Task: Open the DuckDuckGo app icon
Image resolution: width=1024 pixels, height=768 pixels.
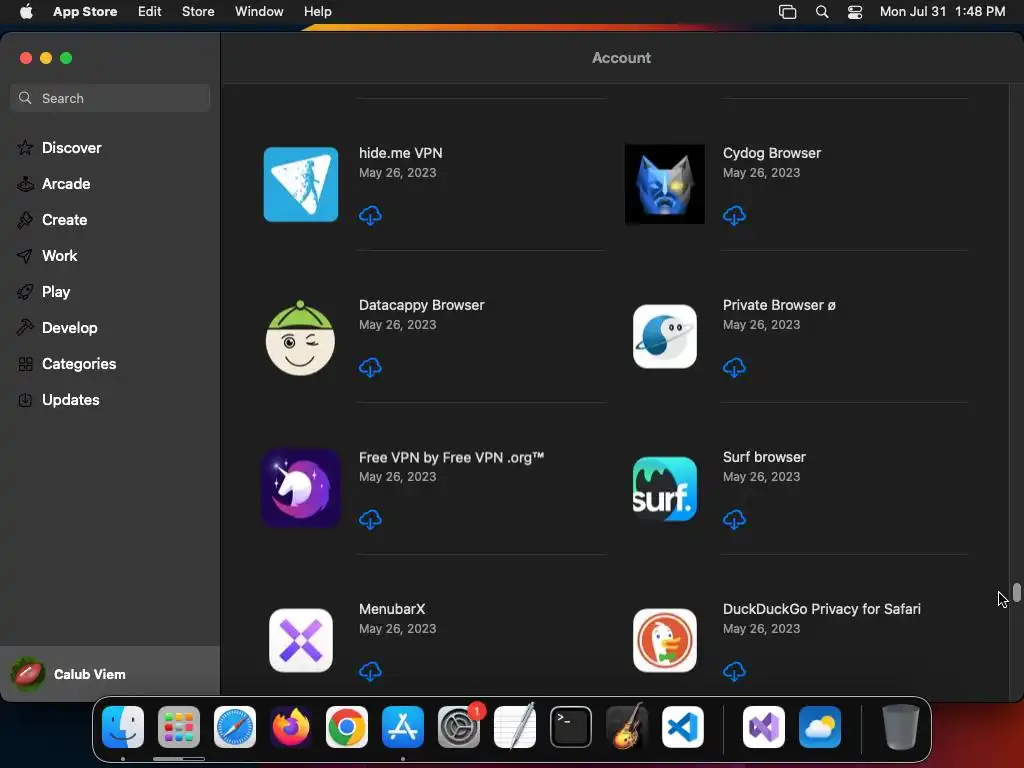Action: [665, 641]
